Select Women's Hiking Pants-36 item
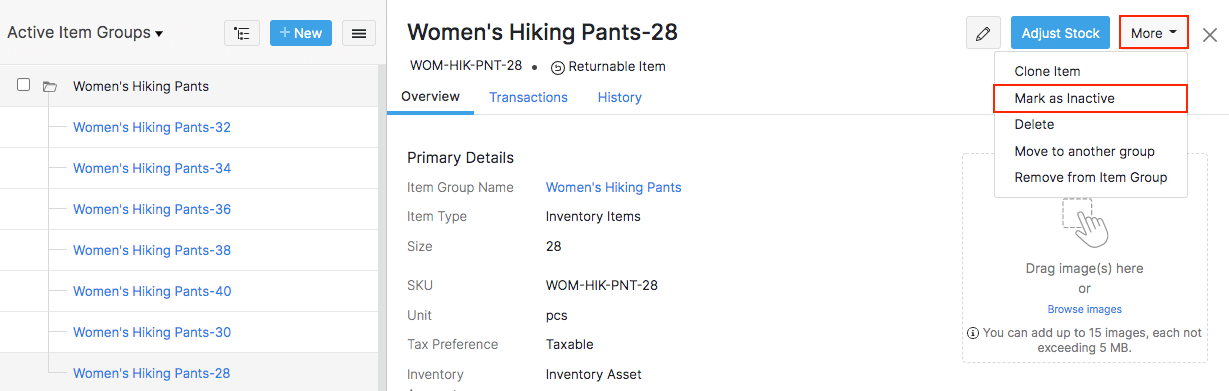Viewport: 1229px width, 391px height. pos(152,209)
